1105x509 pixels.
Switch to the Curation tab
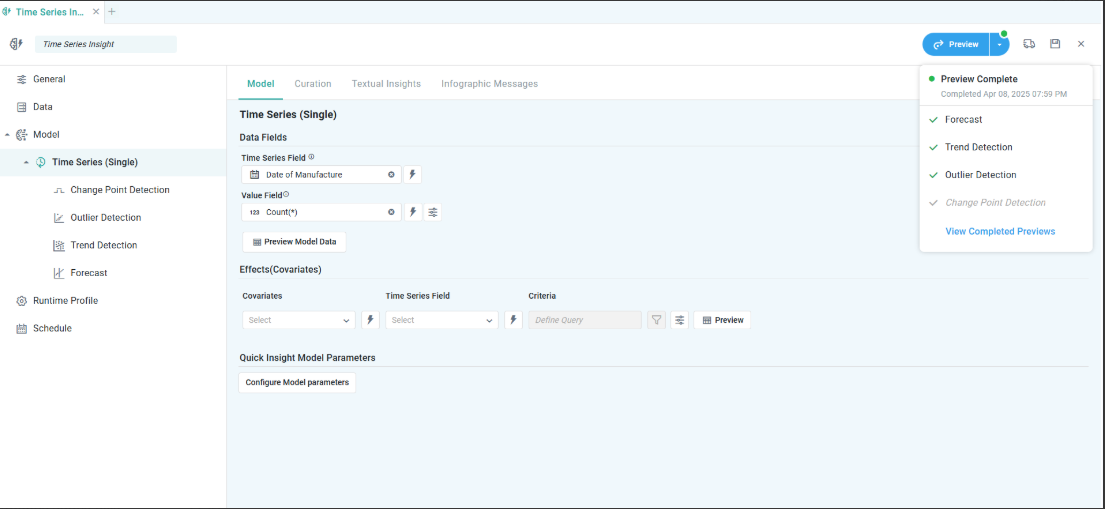click(313, 84)
